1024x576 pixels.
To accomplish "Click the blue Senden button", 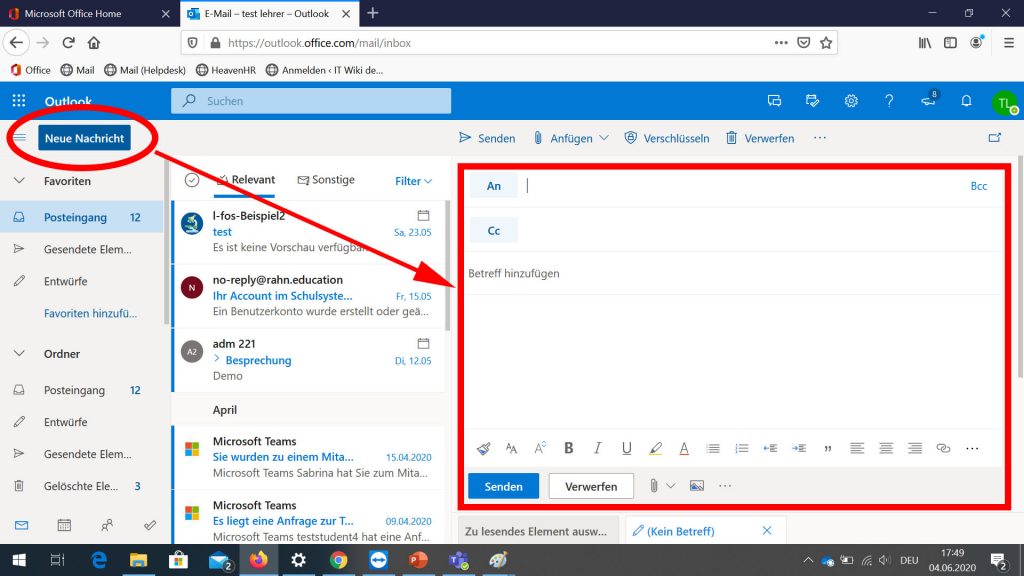I will click(503, 486).
